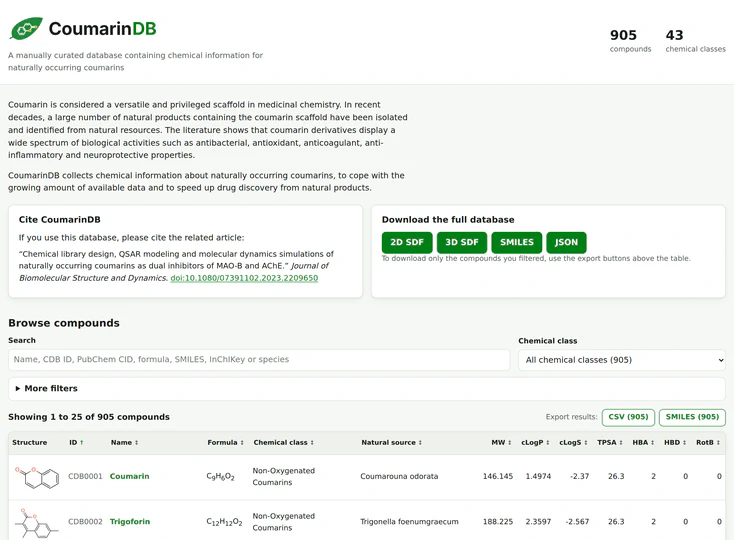The width and height of the screenshot is (734, 540).
Task: Click Showing 1 to 25 of 905 compounds text
Action: tap(89, 417)
